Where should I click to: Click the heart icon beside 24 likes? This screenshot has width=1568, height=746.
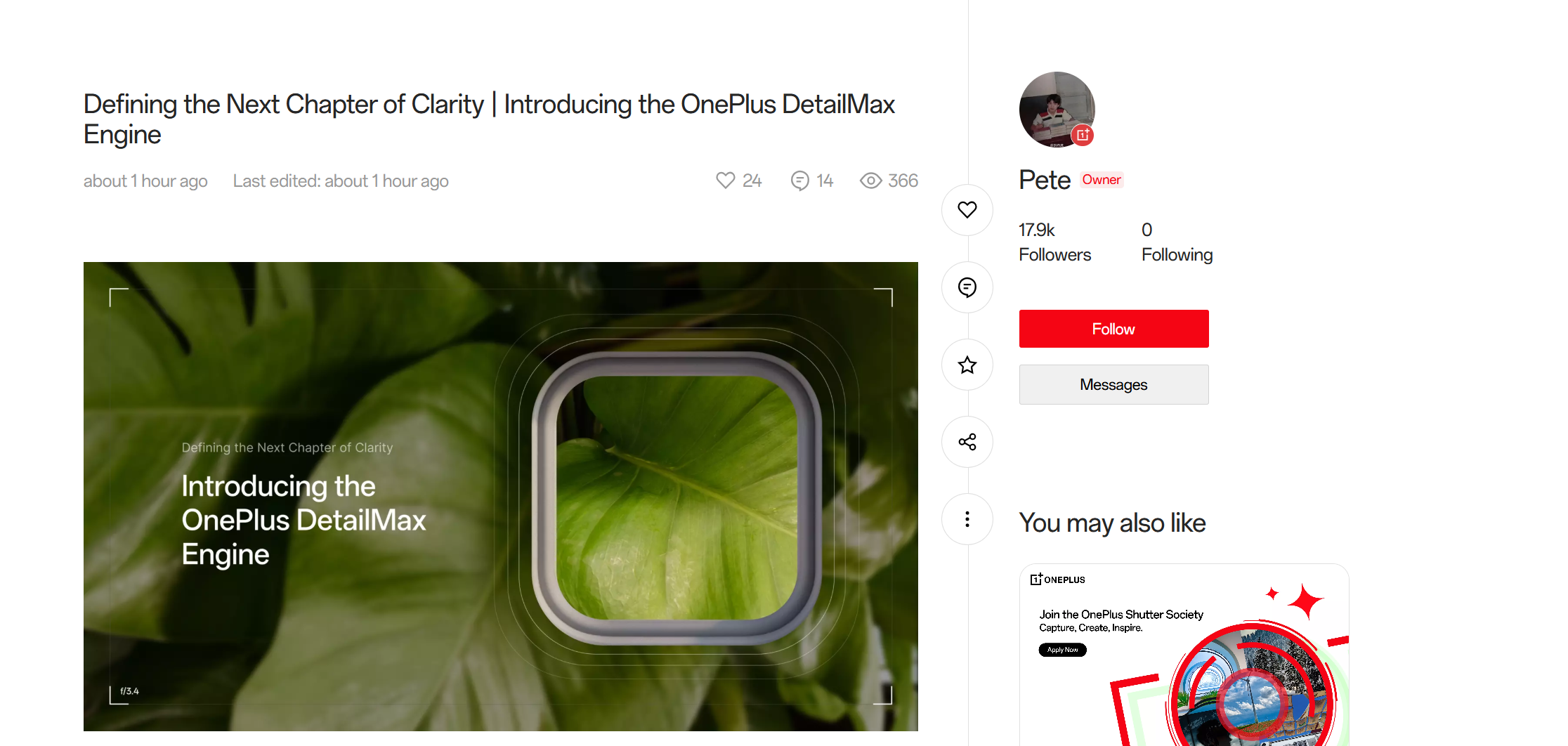click(x=726, y=181)
